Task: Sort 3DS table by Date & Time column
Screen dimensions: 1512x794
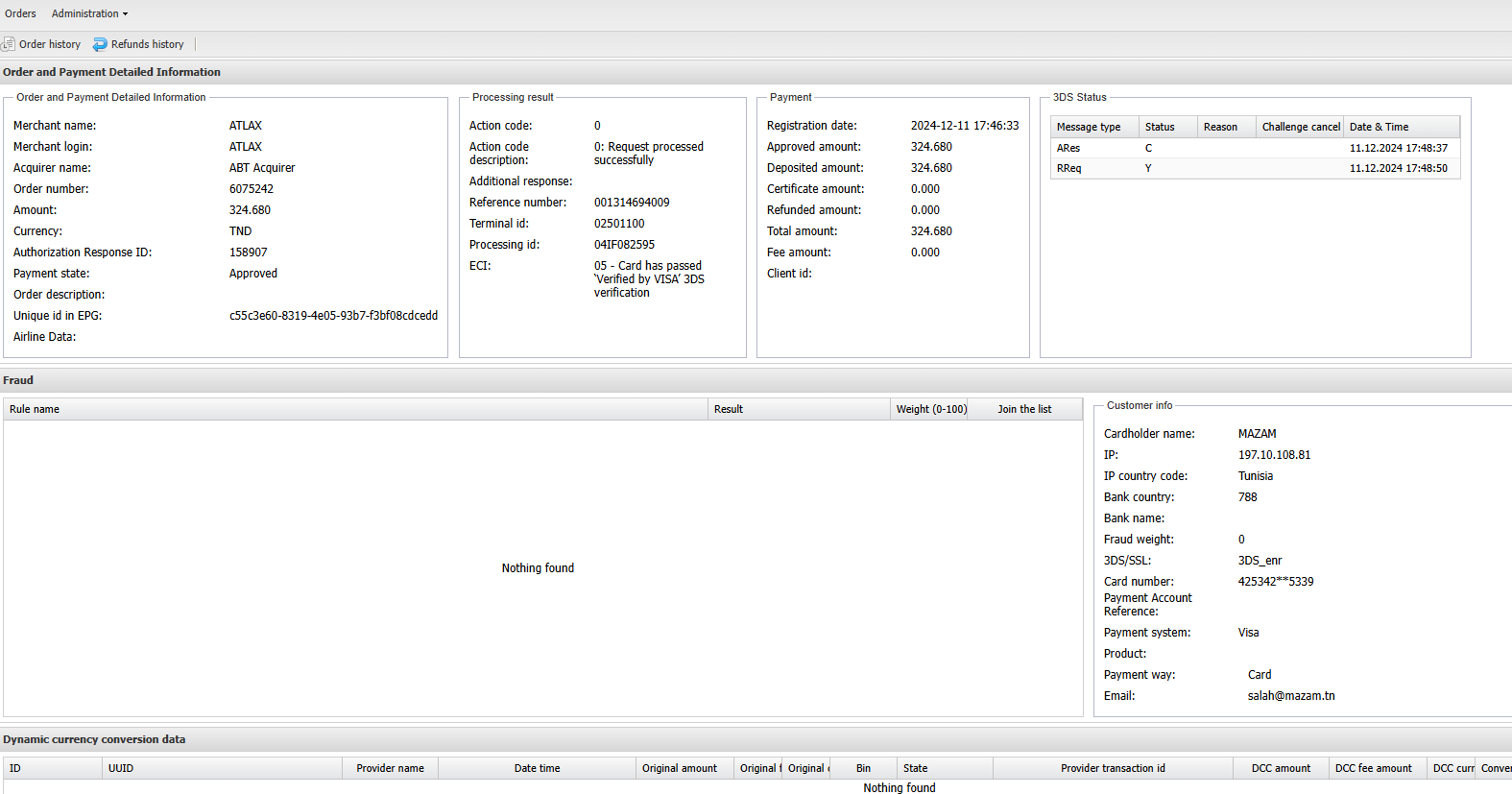Action: tap(1379, 127)
